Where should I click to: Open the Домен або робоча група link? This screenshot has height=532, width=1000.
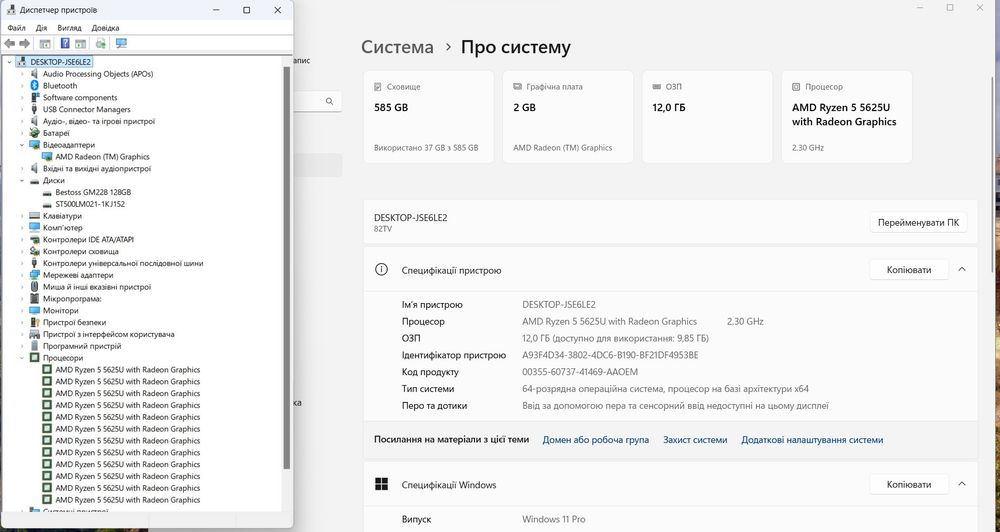(596, 440)
